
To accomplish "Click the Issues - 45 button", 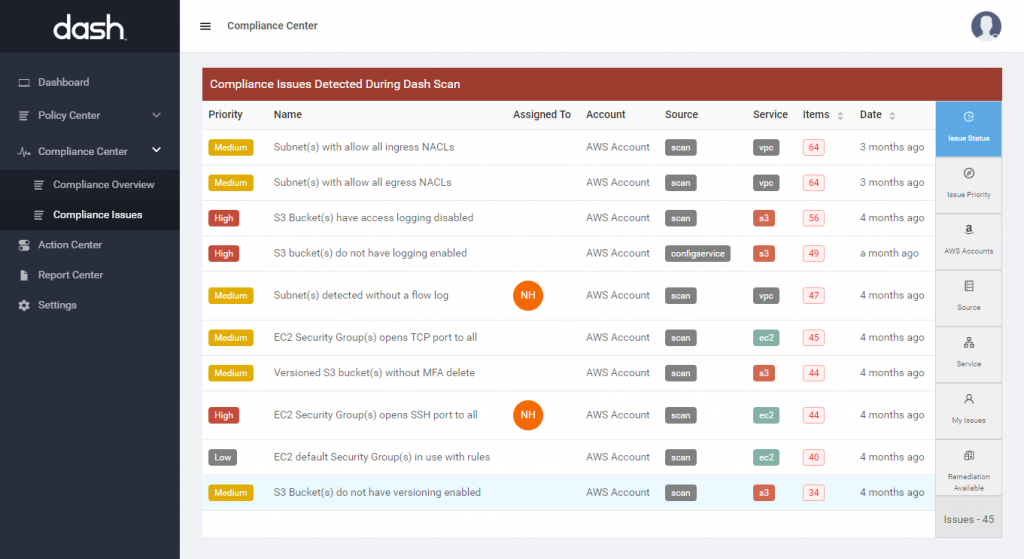I will [968, 519].
